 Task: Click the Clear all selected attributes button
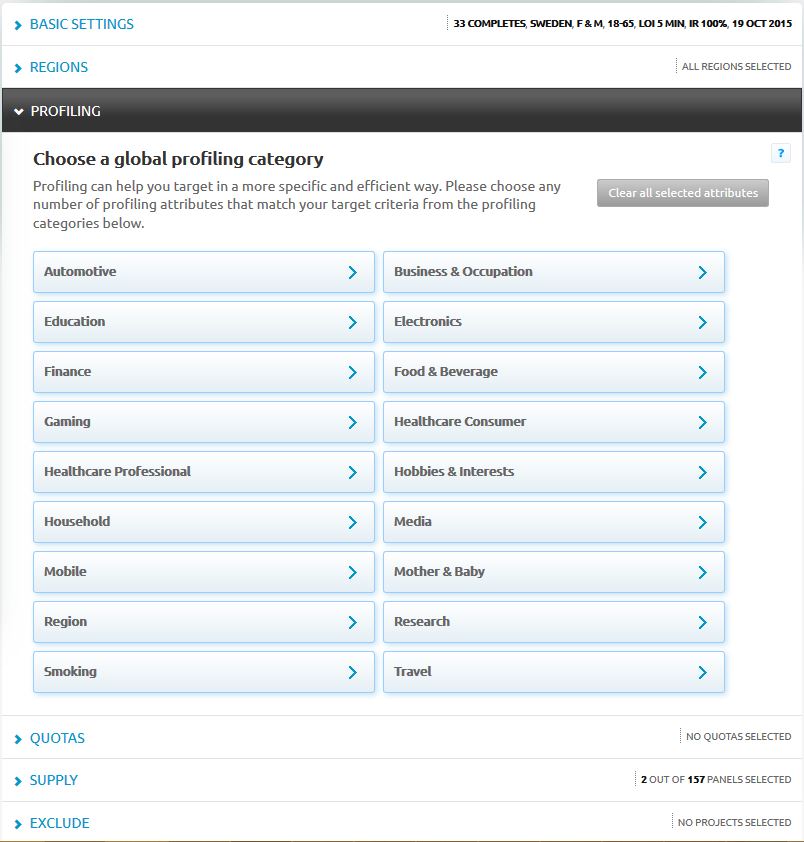pyautogui.click(x=683, y=193)
